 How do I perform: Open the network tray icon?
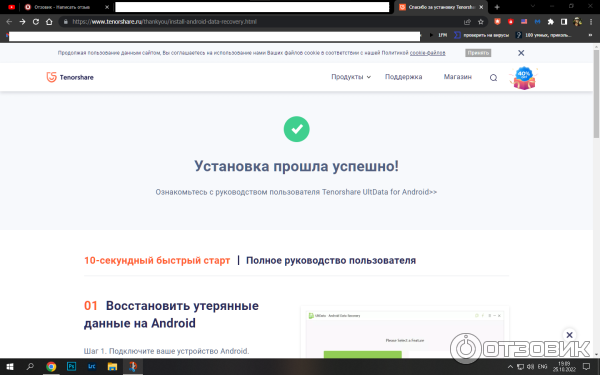520,367
